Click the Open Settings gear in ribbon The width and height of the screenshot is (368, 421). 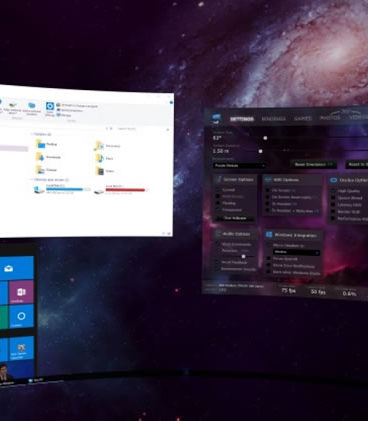[x=50, y=107]
